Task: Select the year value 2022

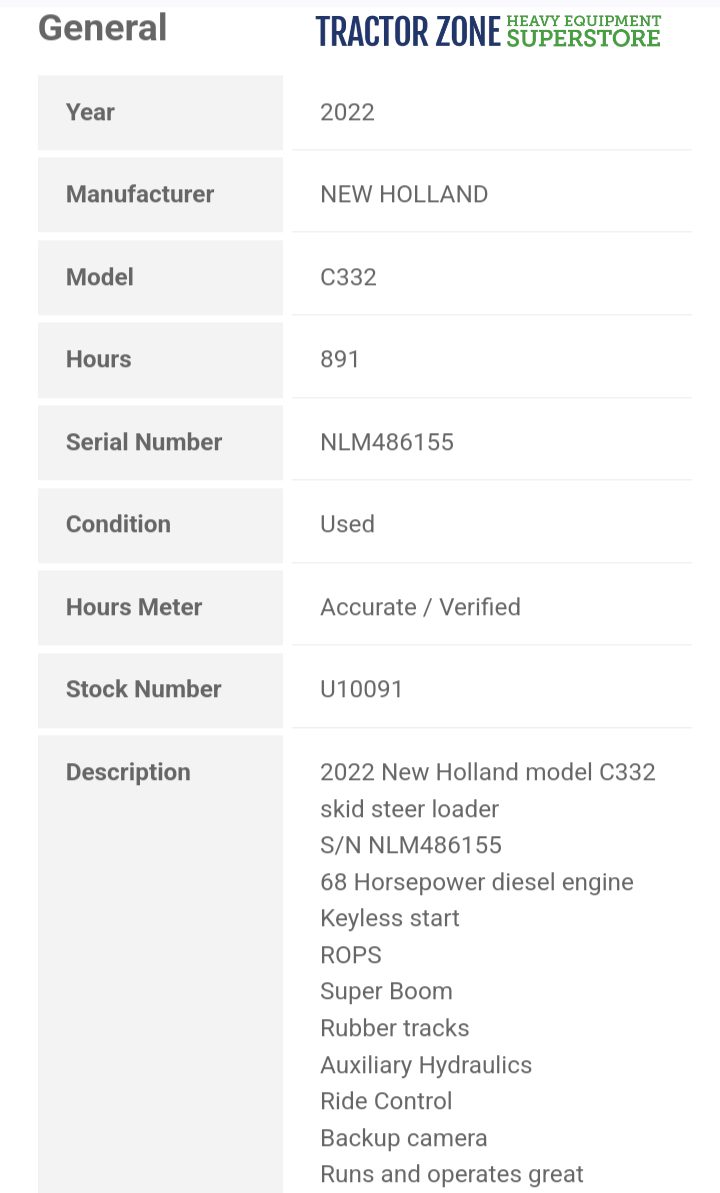Action: pyautogui.click(x=347, y=112)
